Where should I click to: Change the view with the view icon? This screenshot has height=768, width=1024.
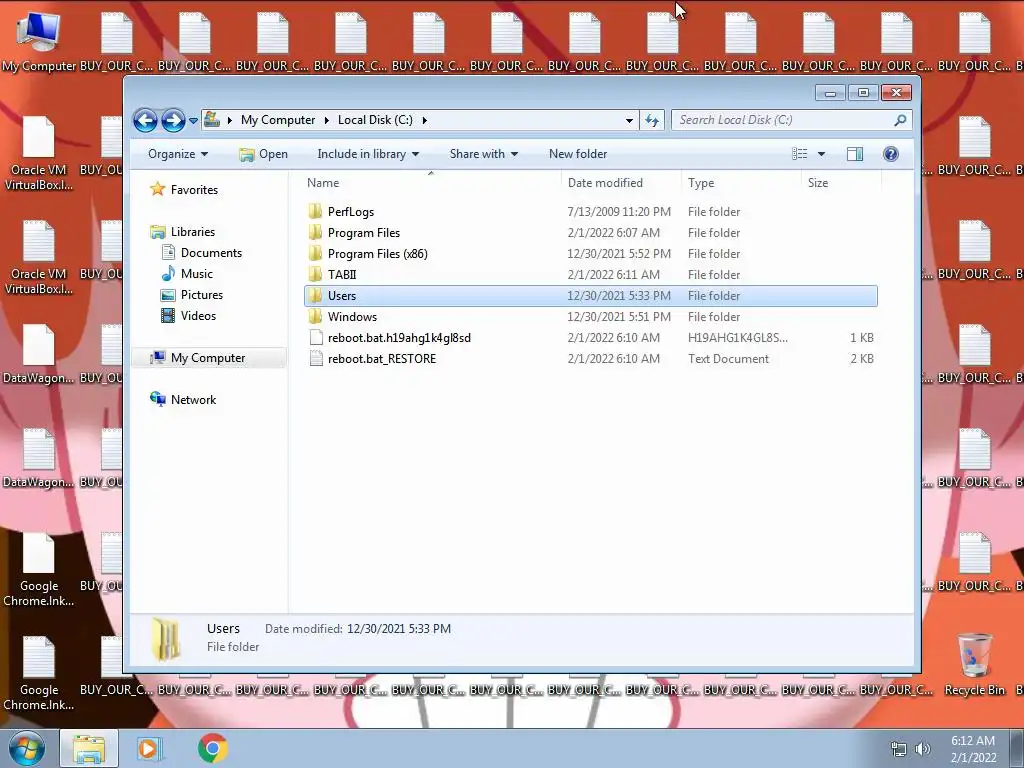tap(799, 154)
